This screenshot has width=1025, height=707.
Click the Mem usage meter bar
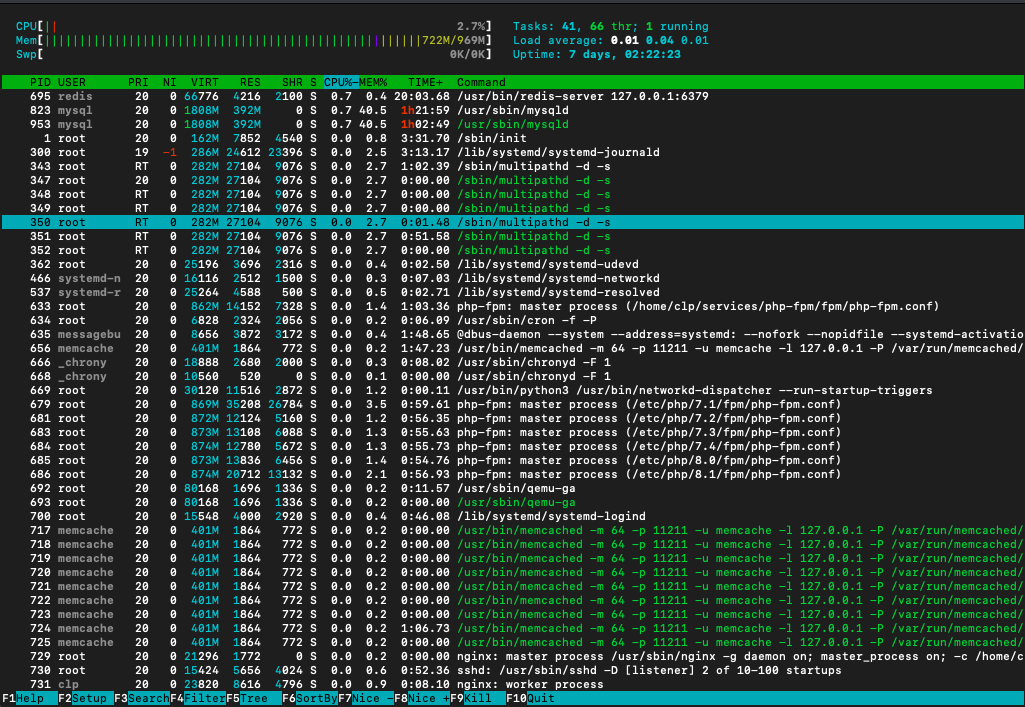(254, 41)
